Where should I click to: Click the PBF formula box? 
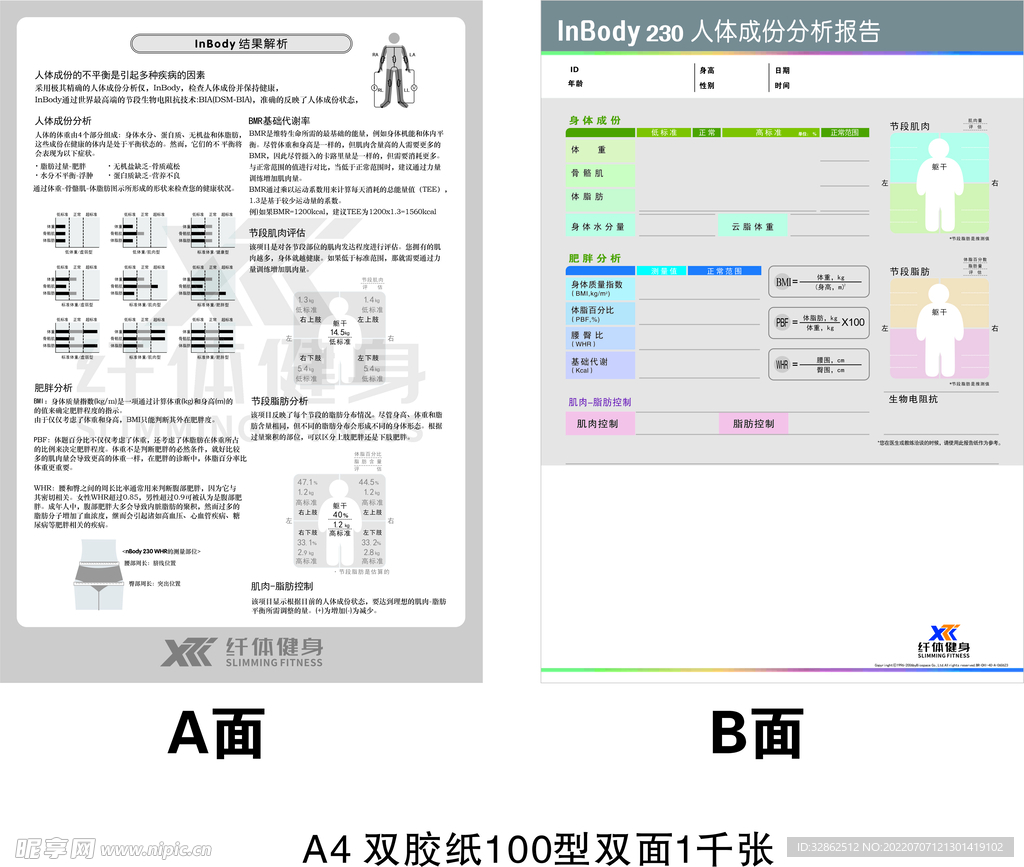(819, 323)
